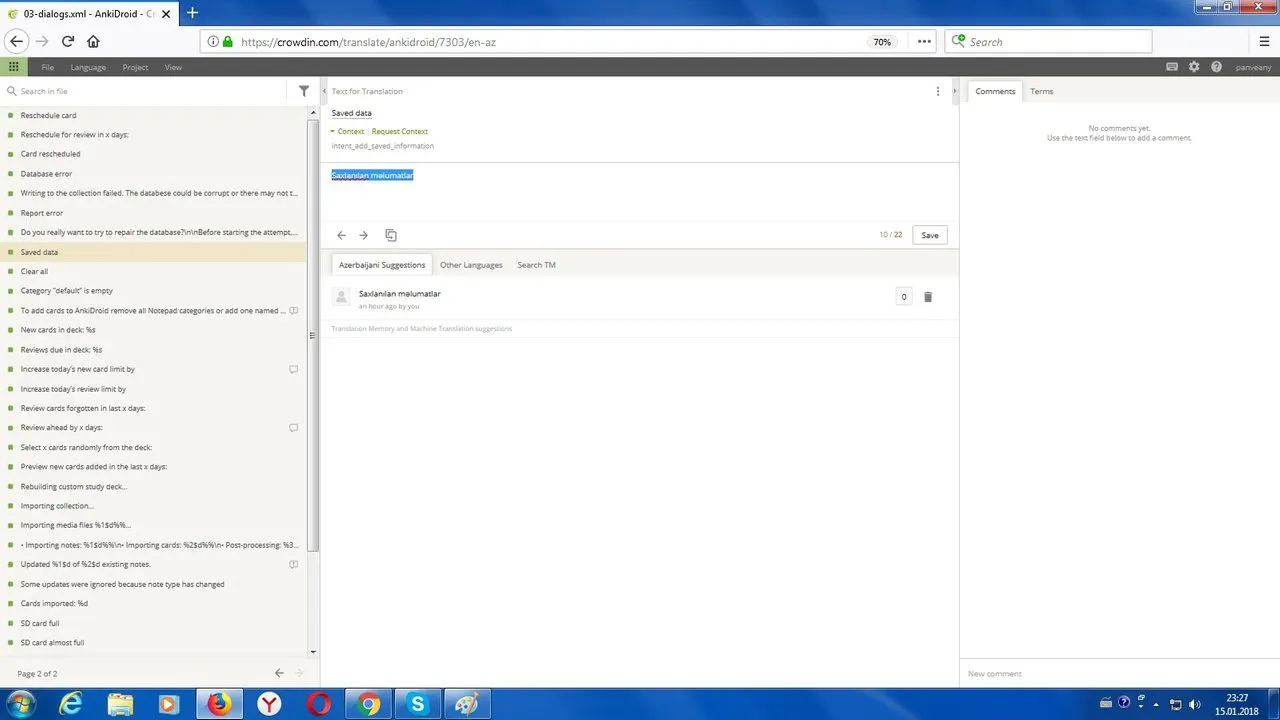Select the Comments tab
The image size is (1280, 720).
tap(995, 91)
